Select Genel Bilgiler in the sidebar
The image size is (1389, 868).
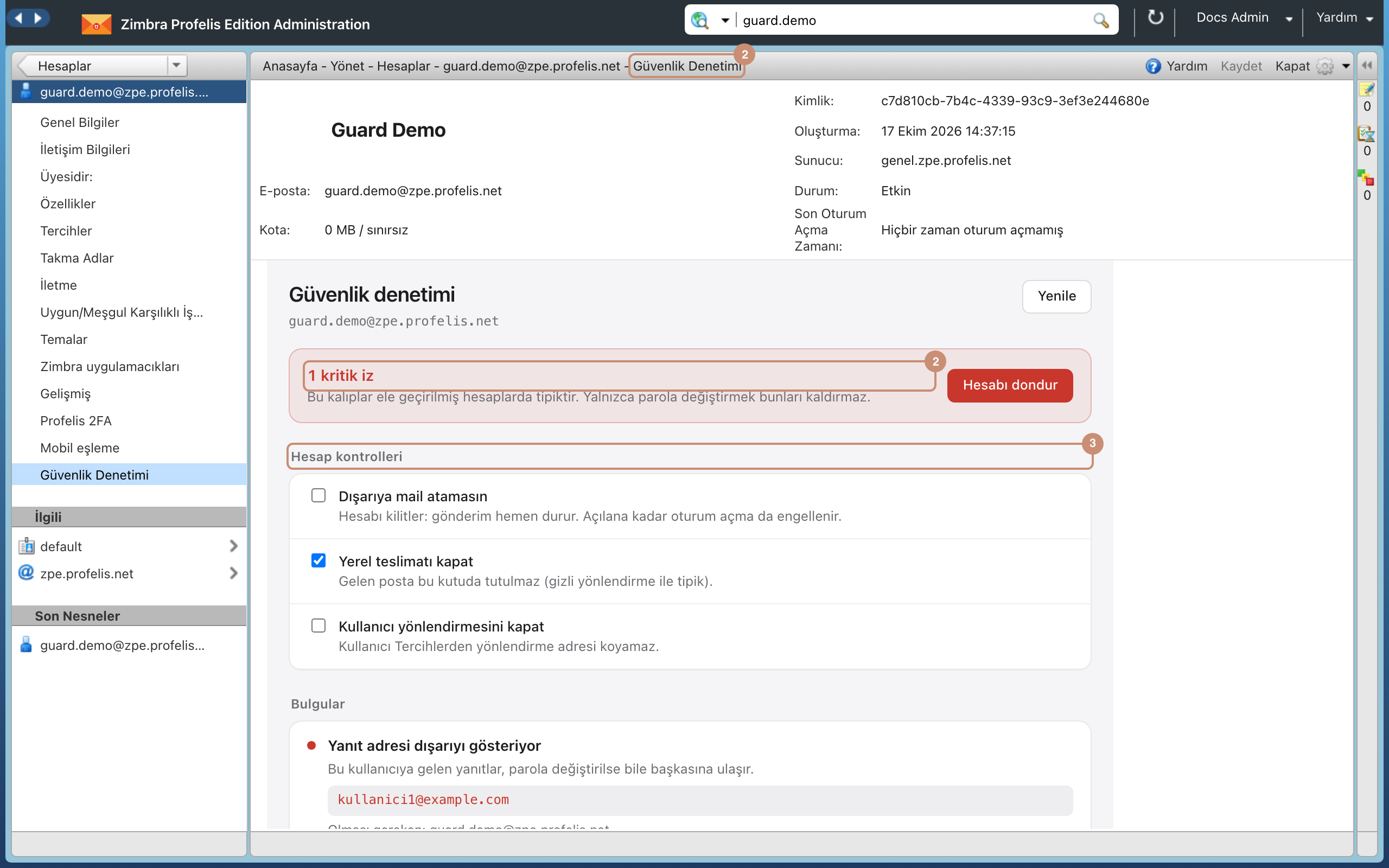[x=80, y=122]
